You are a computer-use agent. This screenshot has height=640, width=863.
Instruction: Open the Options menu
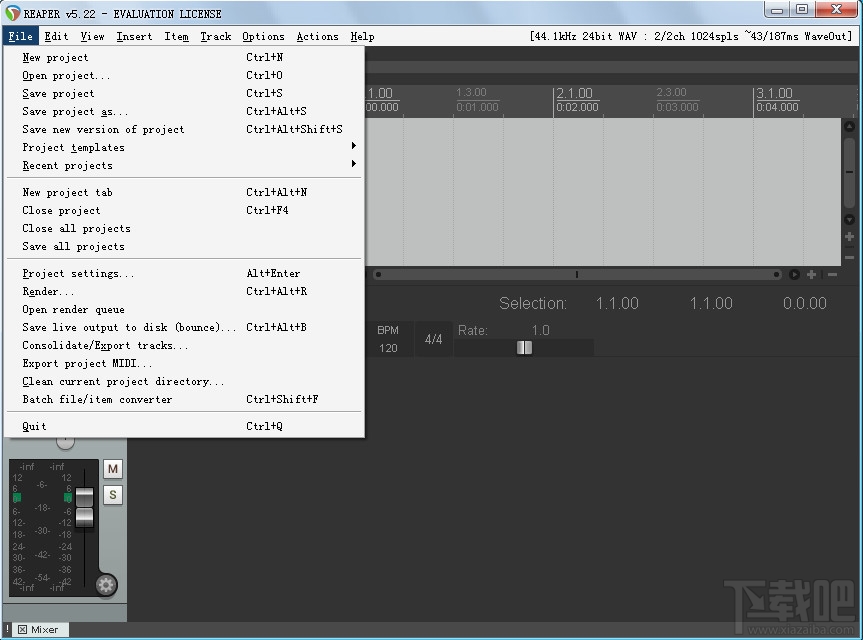(263, 36)
